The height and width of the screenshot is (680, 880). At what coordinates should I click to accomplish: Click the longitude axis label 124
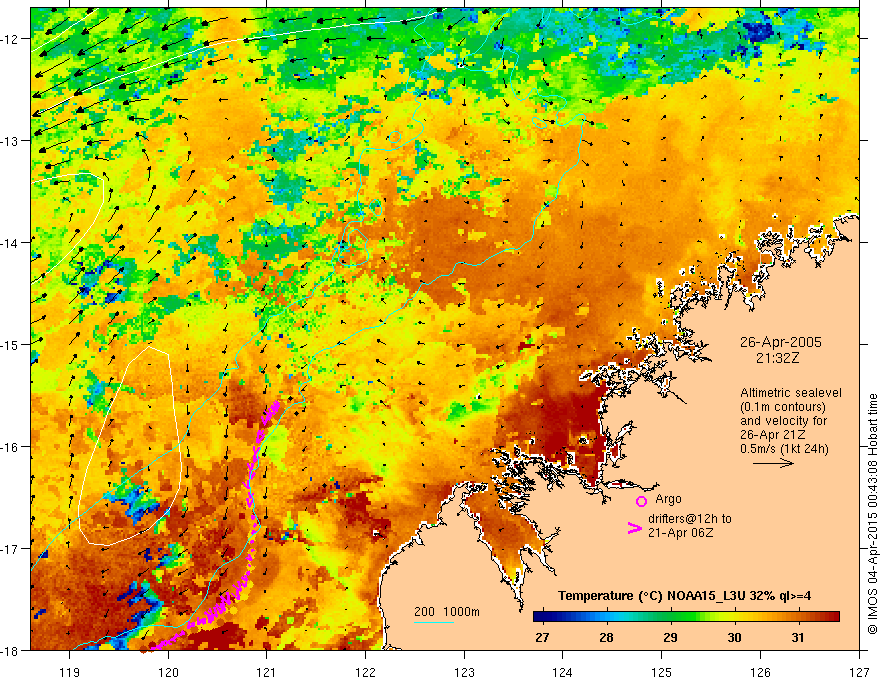563,672
